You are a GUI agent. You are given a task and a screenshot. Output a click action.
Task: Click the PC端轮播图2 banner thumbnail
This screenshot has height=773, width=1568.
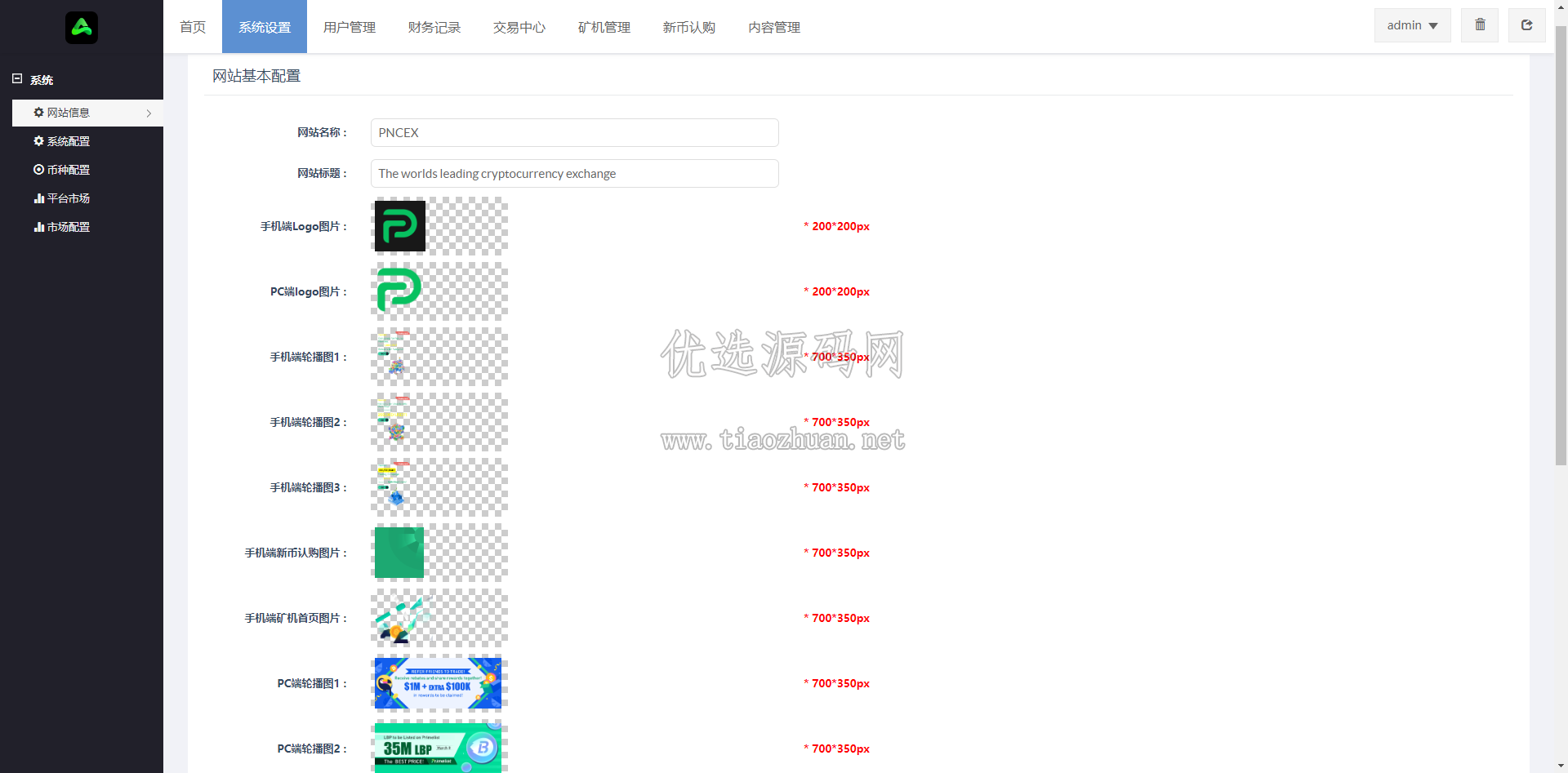pyautogui.click(x=439, y=747)
